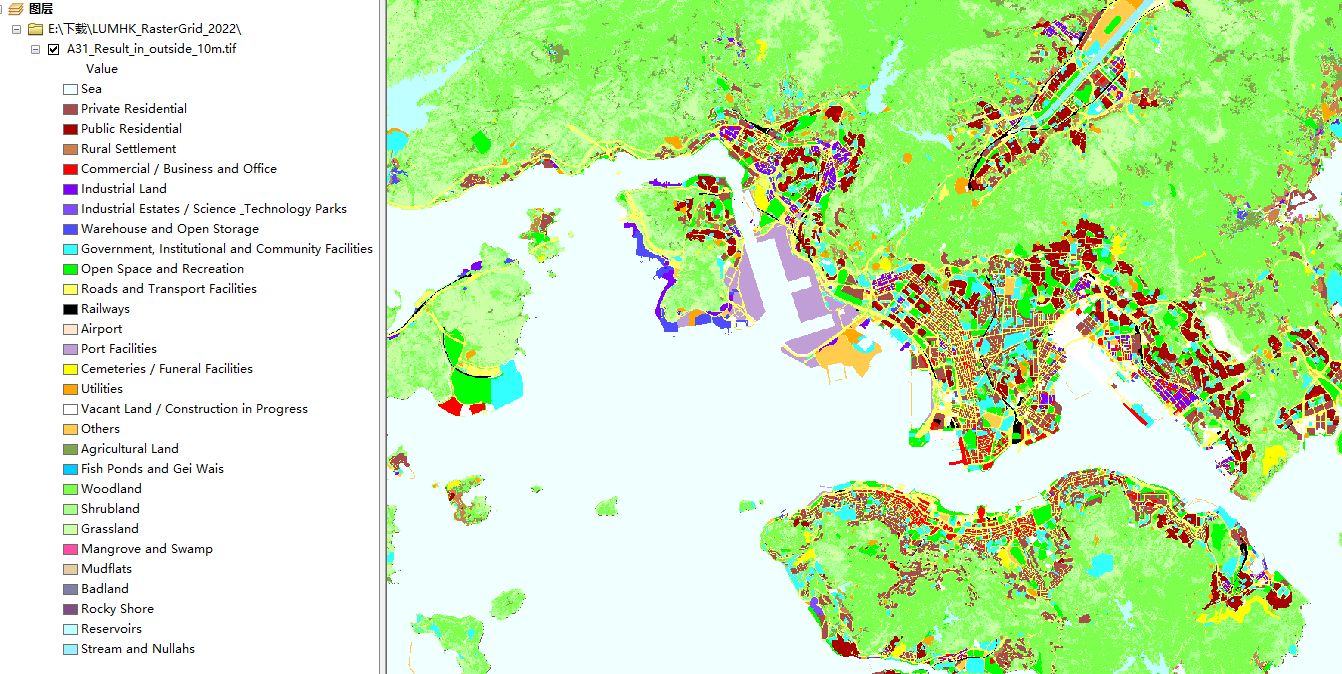Open the Warehouse and Open Storage swatch
This screenshot has width=1342, height=674.
point(70,229)
